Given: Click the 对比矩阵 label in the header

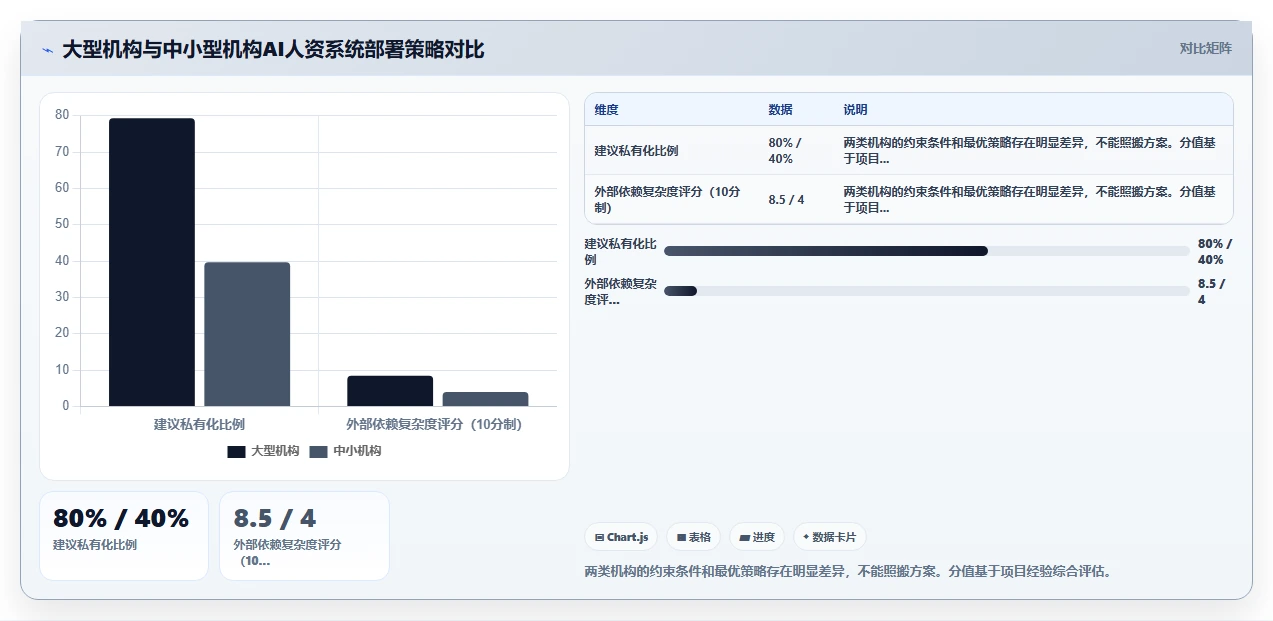Looking at the screenshot, I should pyautogui.click(x=1206, y=48).
